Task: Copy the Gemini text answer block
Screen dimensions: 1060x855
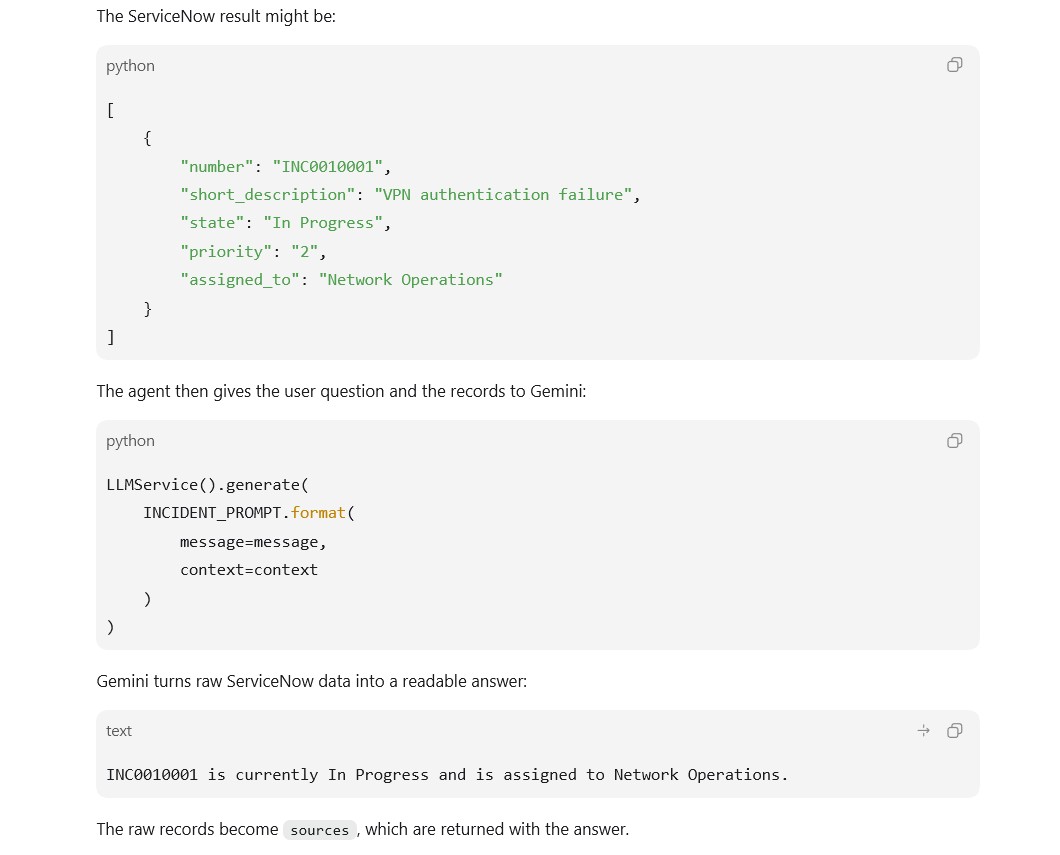Action: (x=955, y=731)
